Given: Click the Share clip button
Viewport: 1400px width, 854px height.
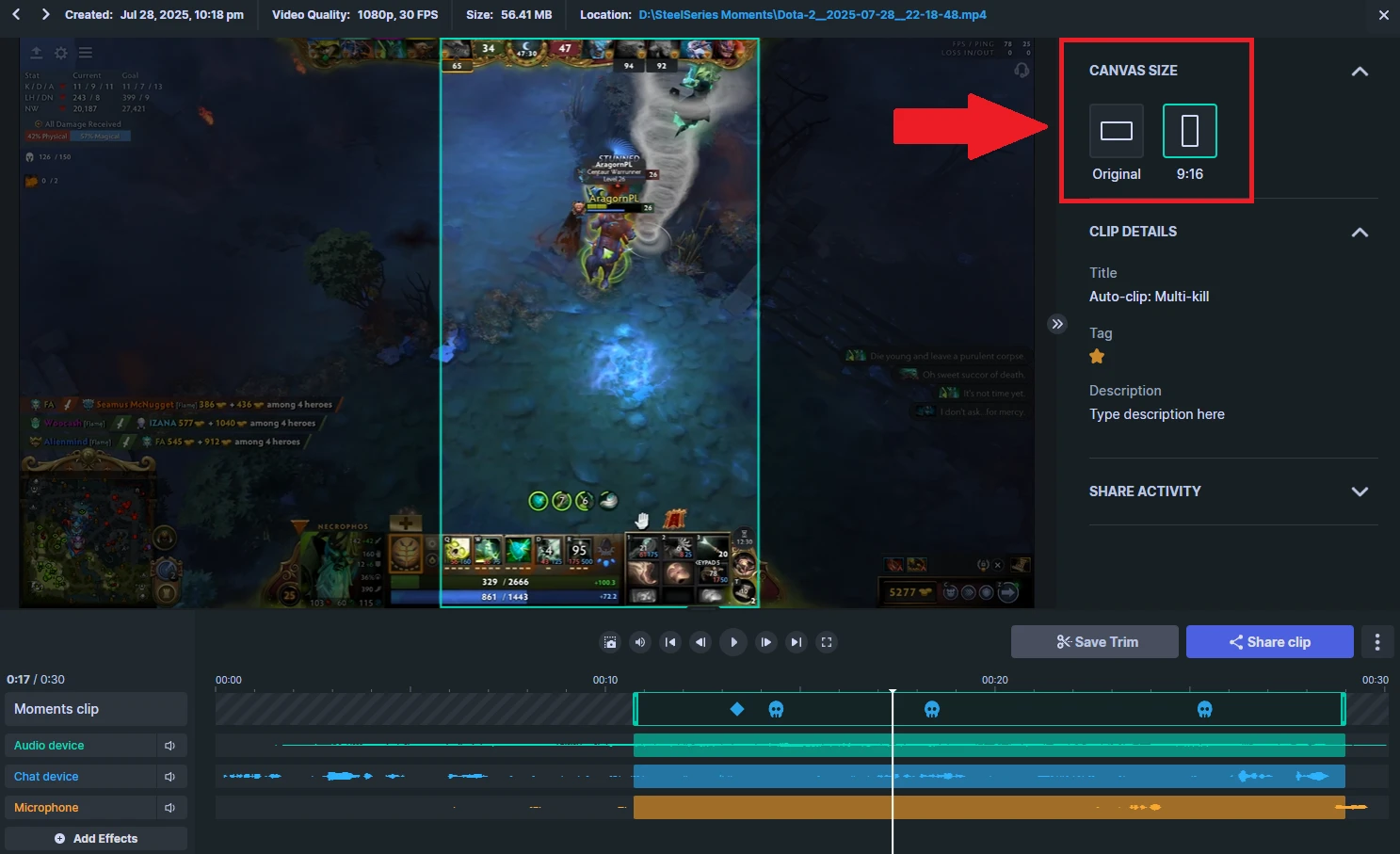Looking at the screenshot, I should pyautogui.click(x=1270, y=642).
